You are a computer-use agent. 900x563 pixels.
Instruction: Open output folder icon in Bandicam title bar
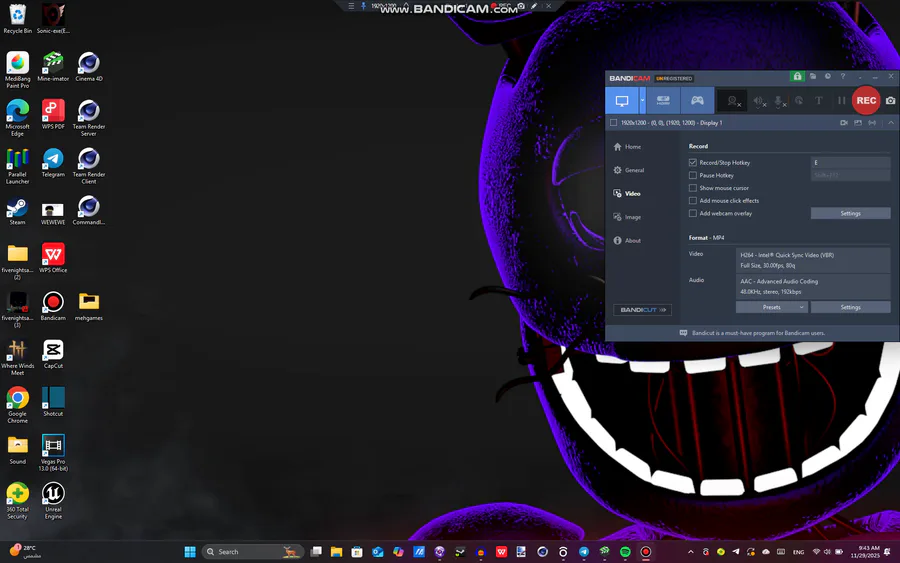point(813,76)
